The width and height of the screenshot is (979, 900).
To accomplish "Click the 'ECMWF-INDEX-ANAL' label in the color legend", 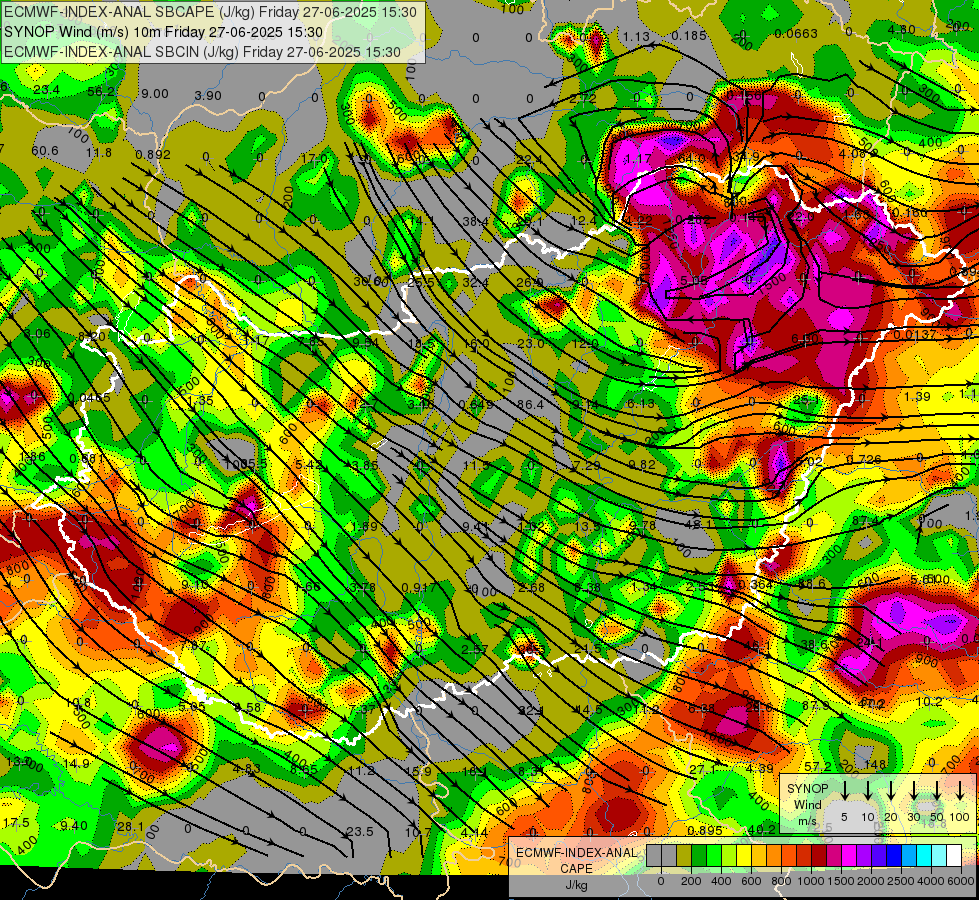I will (x=576, y=853).
